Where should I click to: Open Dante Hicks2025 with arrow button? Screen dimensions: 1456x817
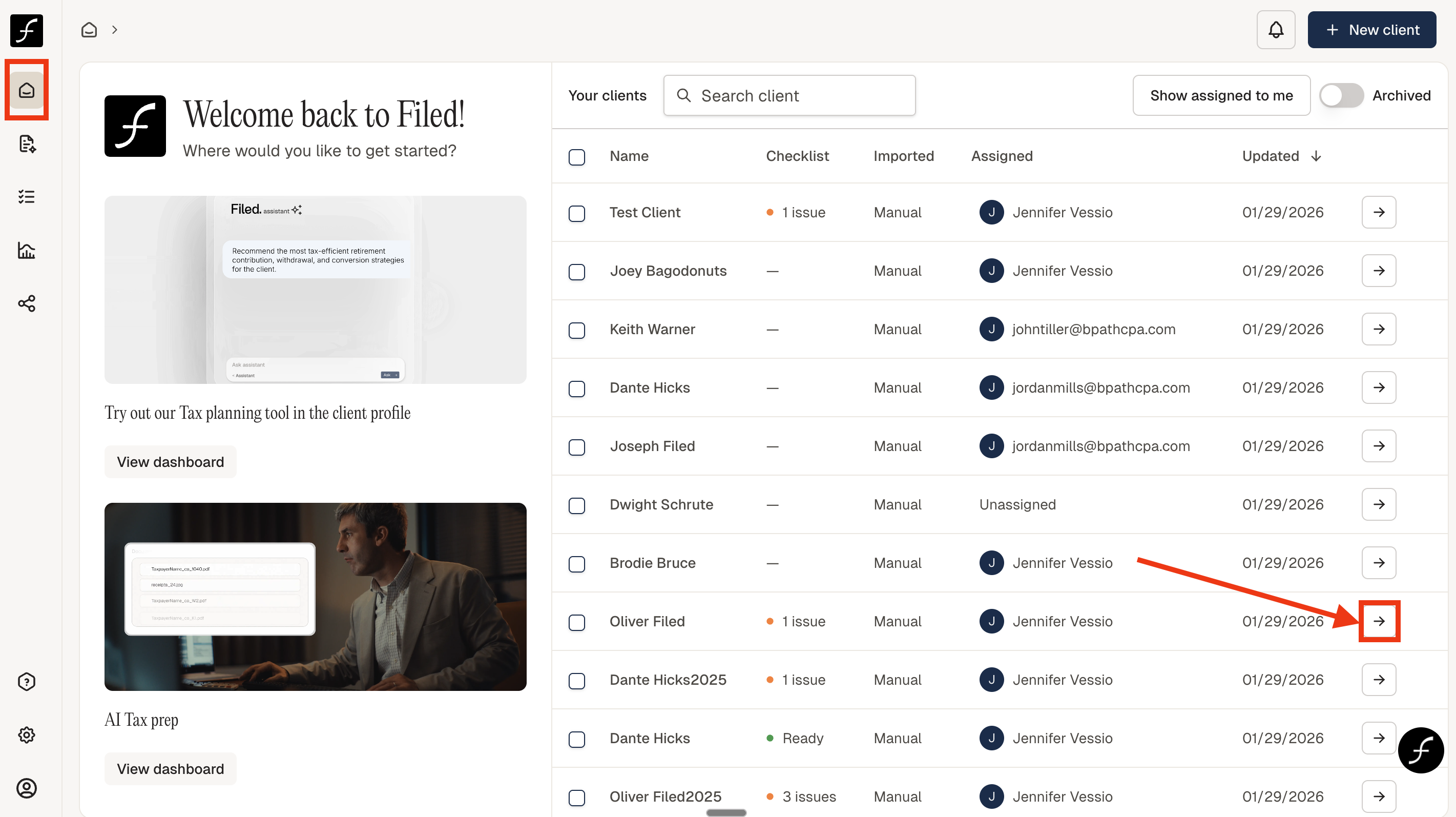1379,680
